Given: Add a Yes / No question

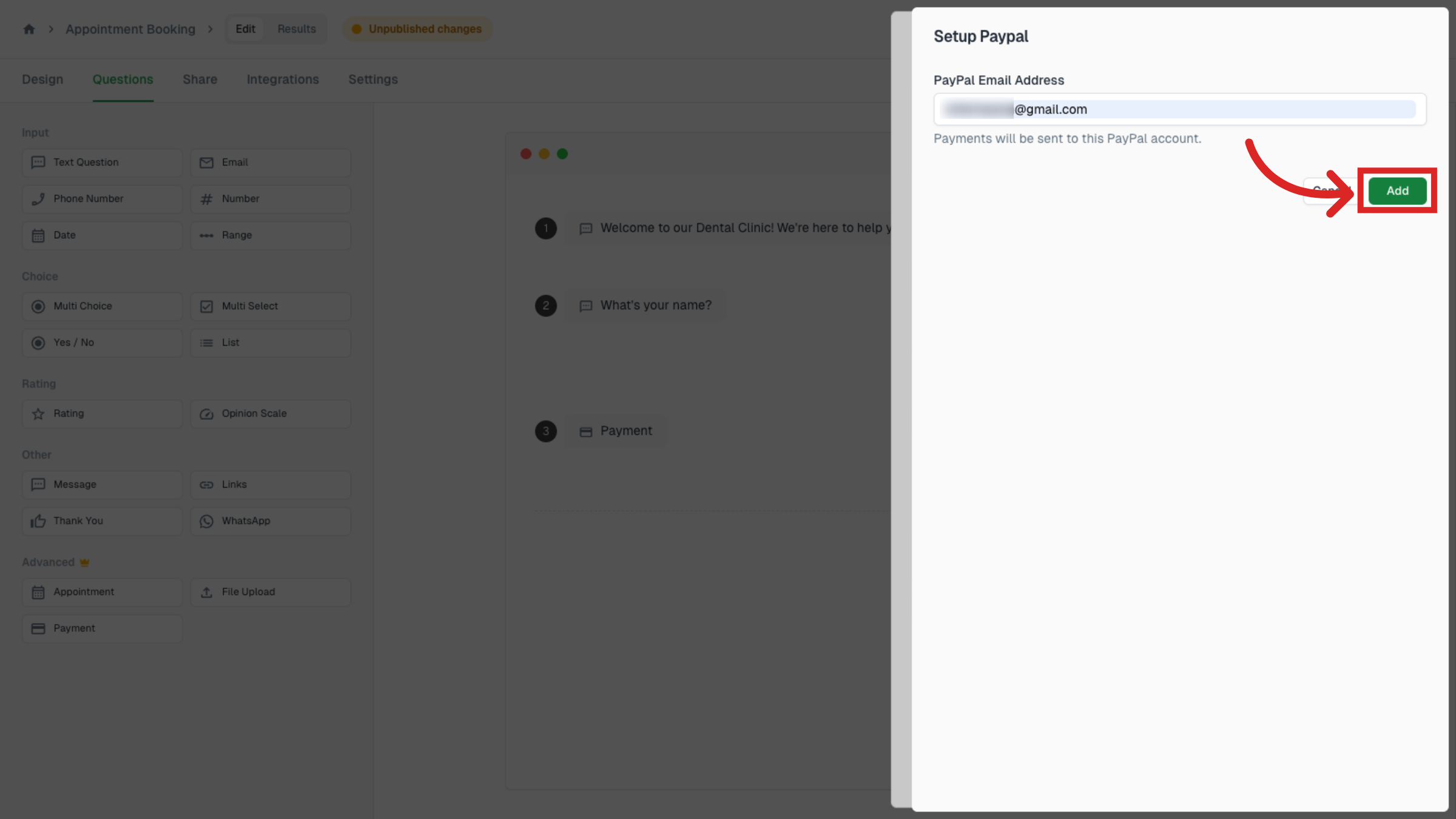Looking at the screenshot, I should pyautogui.click(x=102, y=343).
